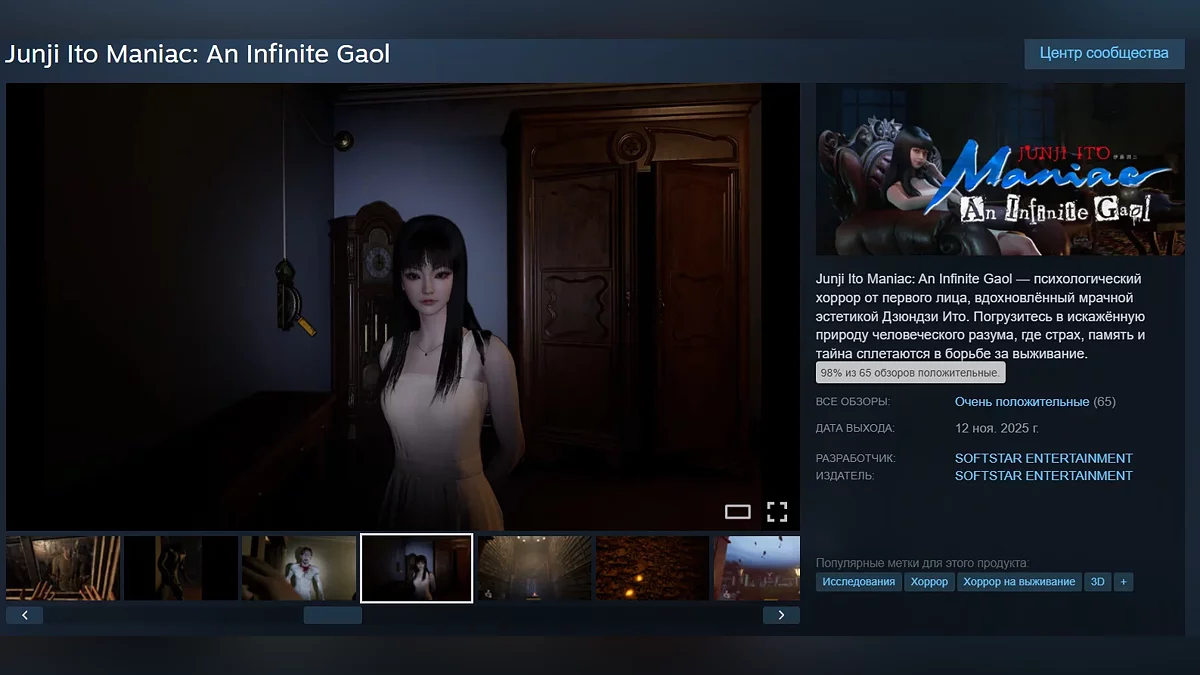The width and height of the screenshot is (1200, 675).
Task: Open the Очень положительные reviews link
Action: point(1022,402)
